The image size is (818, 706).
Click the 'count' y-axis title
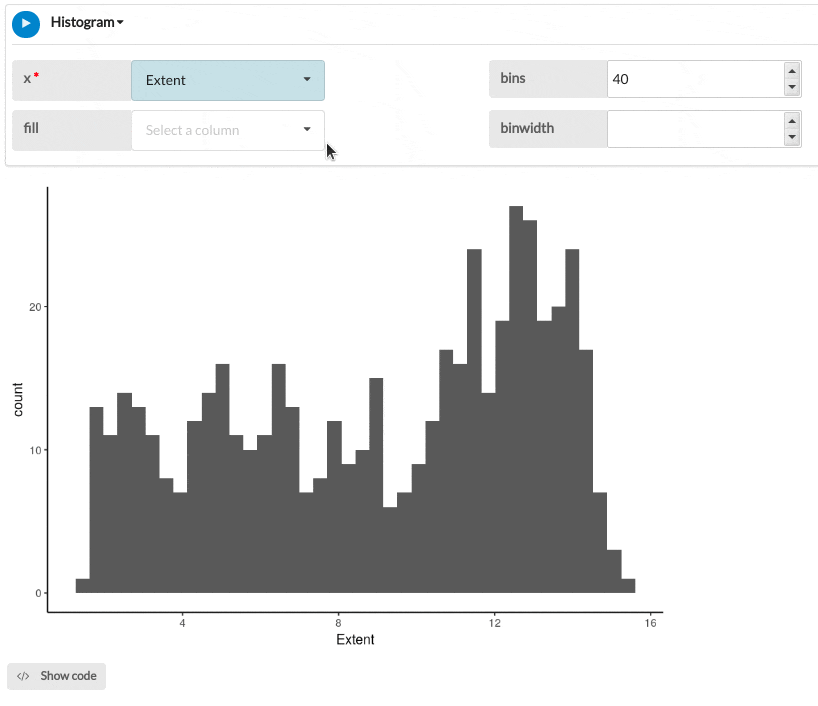click(x=18, y=400)
